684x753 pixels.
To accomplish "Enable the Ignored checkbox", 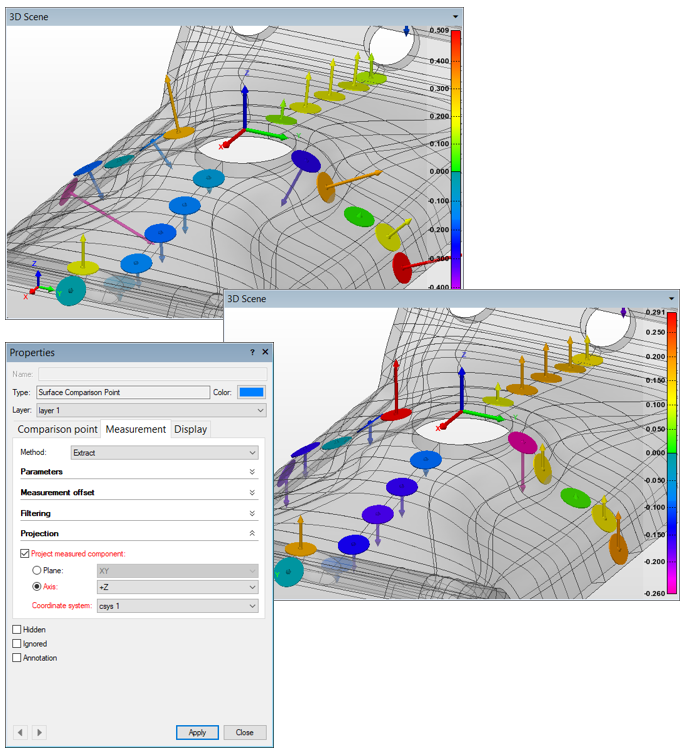I will tap(17, 644).
